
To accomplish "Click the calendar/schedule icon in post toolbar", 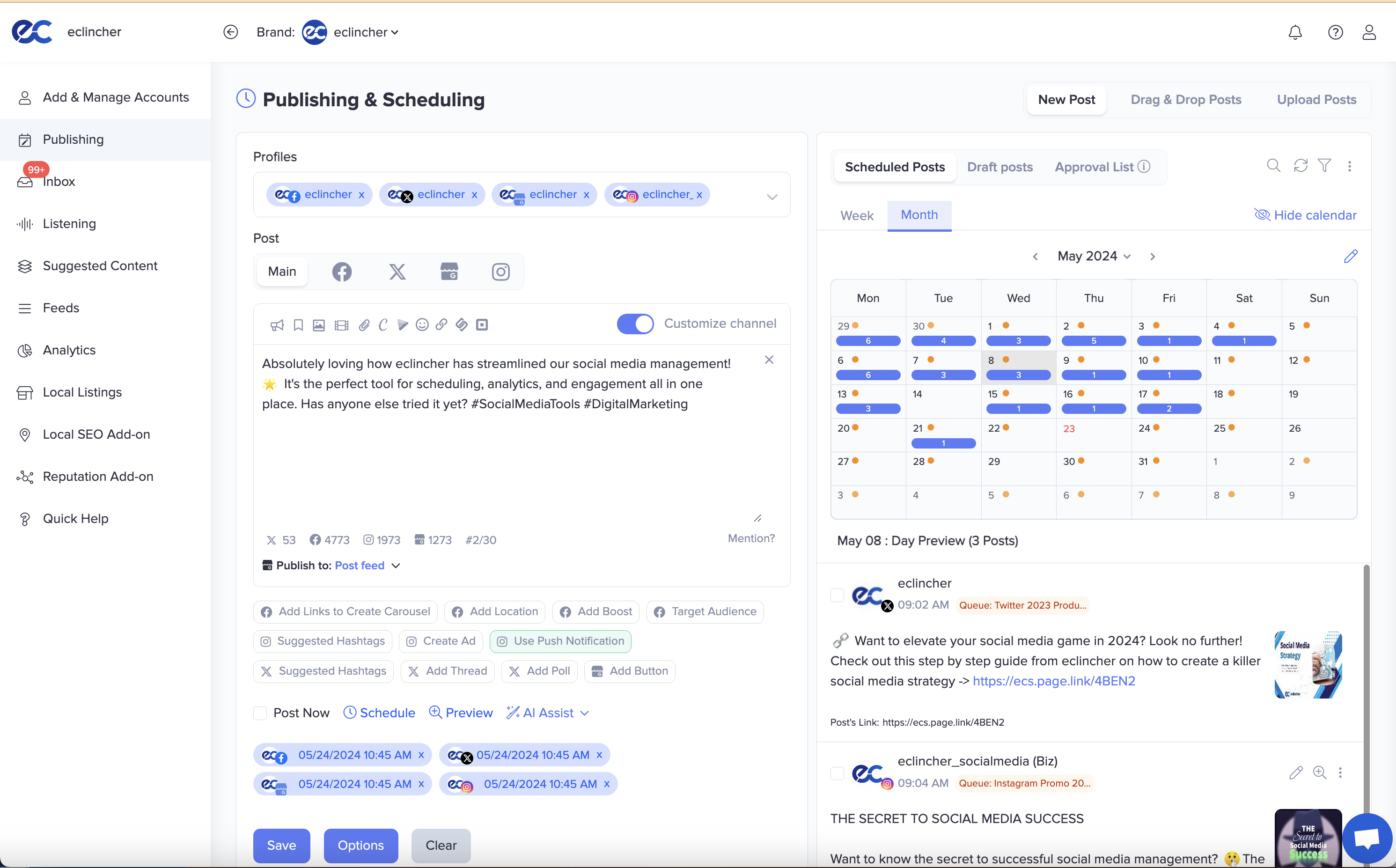I will 350,713.
